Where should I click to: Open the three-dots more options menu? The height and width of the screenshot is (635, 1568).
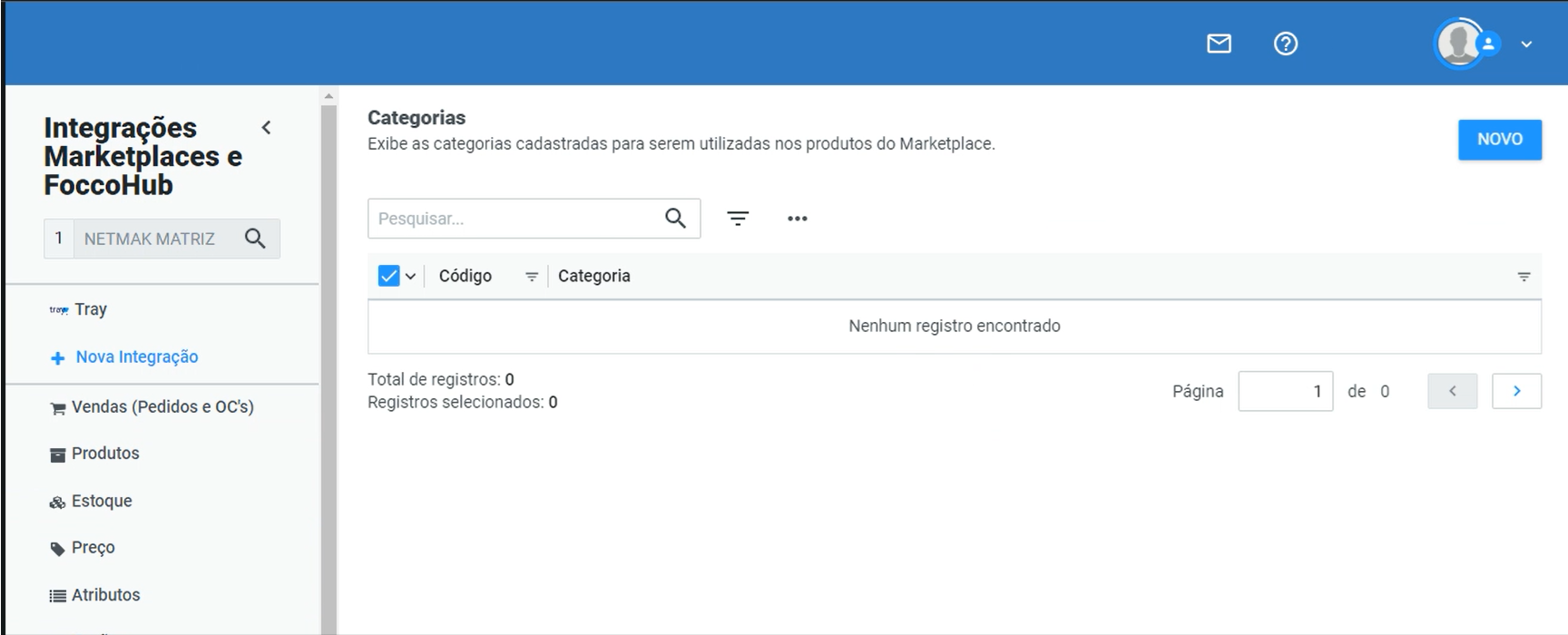click(x=798, y=219)
